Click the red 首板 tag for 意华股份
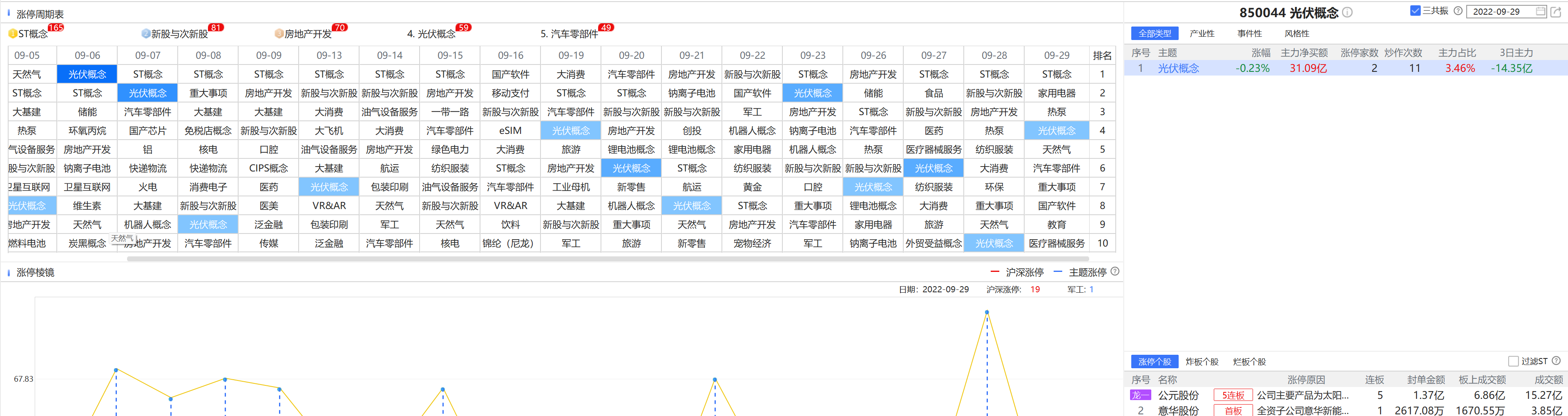The height and width of the screenshot is (416, 1568). pyautogui.click(x=1233, y=411)
